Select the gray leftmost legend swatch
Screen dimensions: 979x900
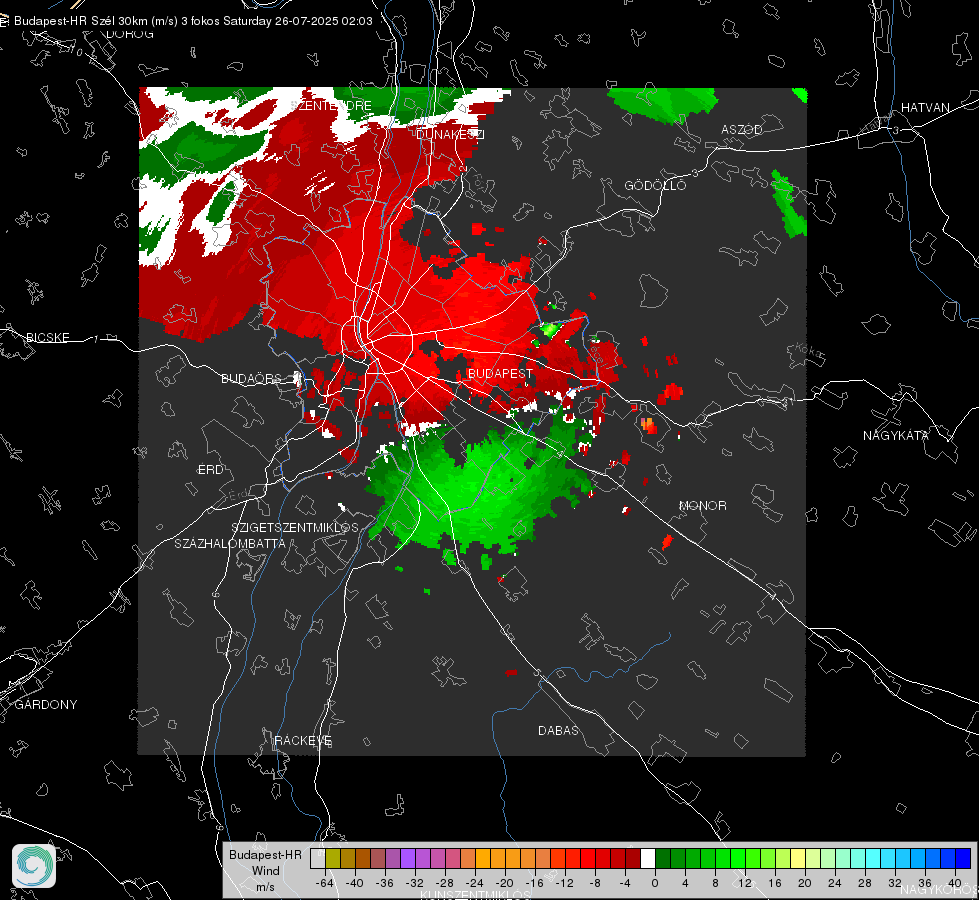coord(317,859)
